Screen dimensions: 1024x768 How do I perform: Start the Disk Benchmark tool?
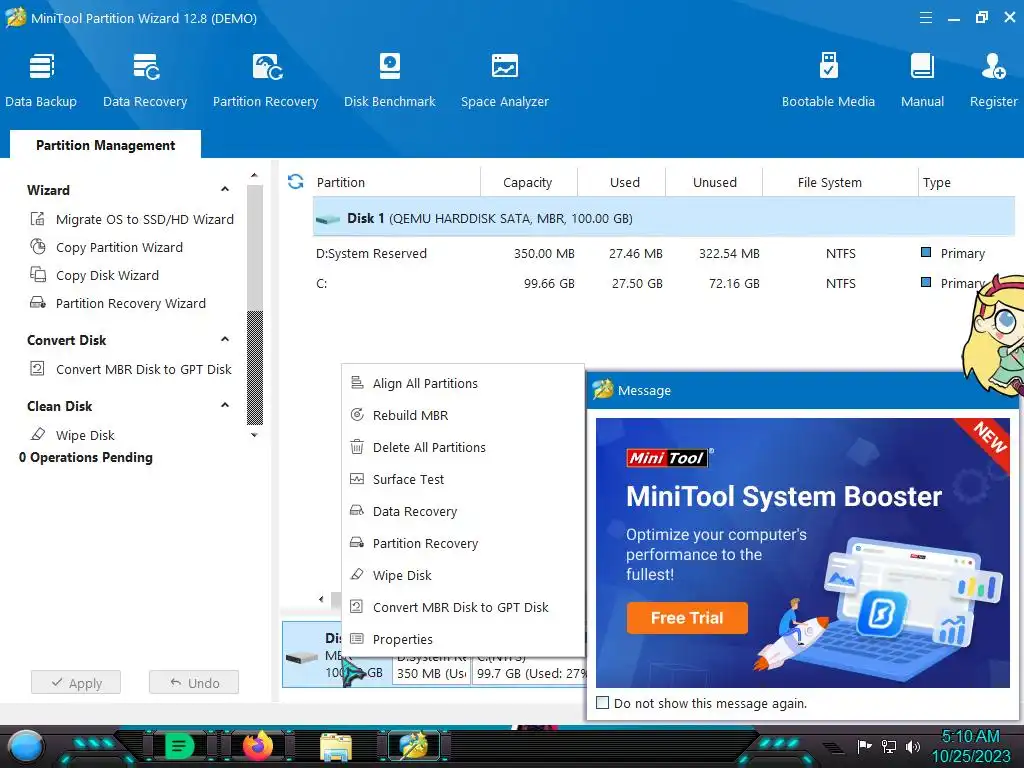coord(390,80)
